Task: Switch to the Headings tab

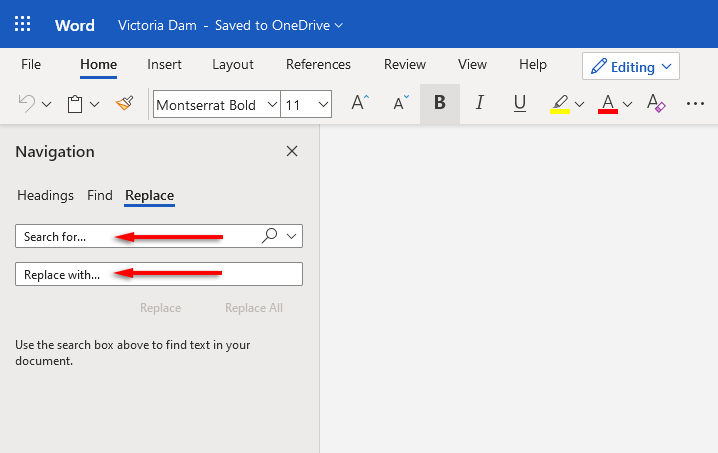Action: click(45, 195)
